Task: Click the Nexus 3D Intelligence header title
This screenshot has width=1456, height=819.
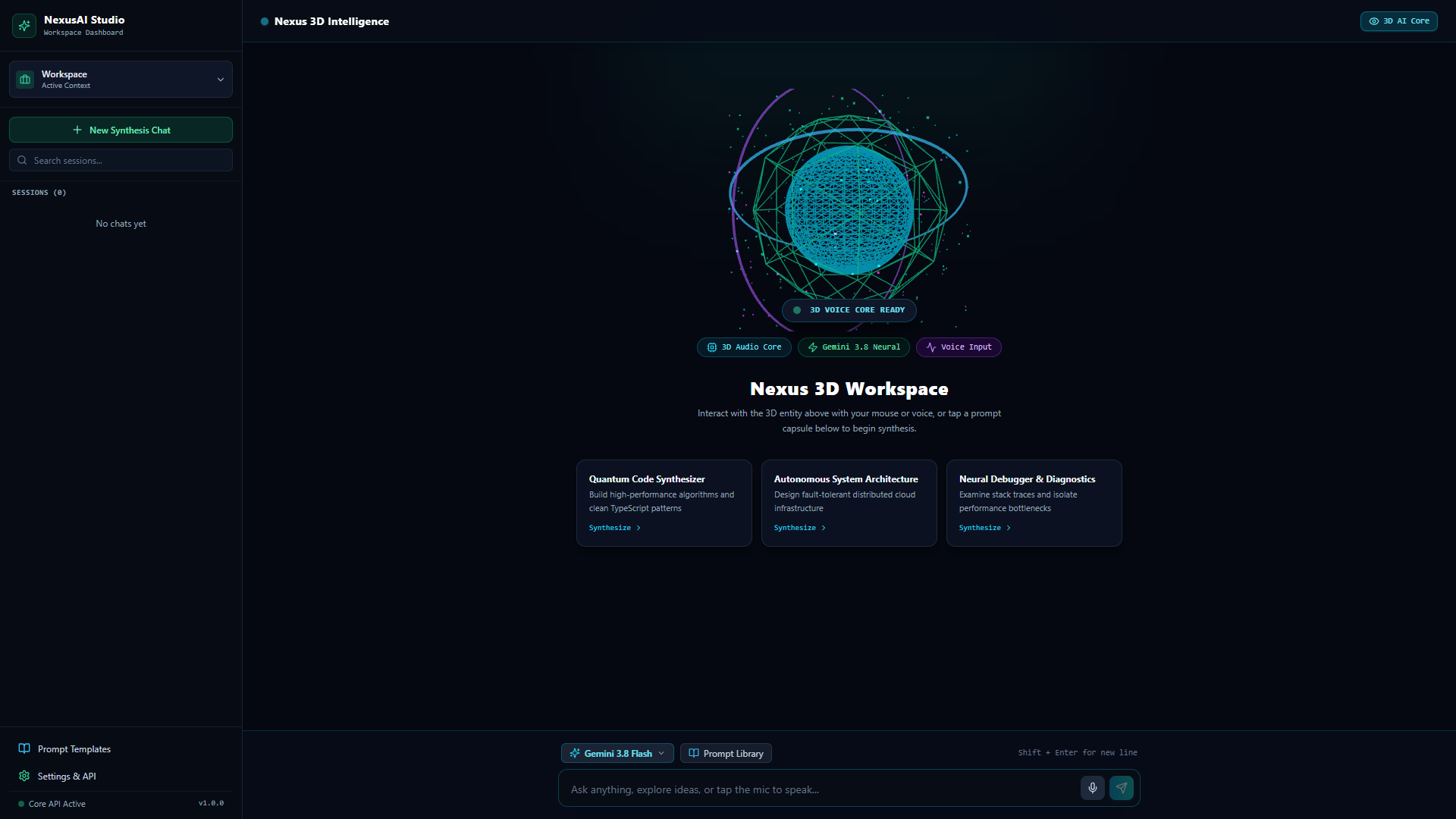Action: point(331,21)
